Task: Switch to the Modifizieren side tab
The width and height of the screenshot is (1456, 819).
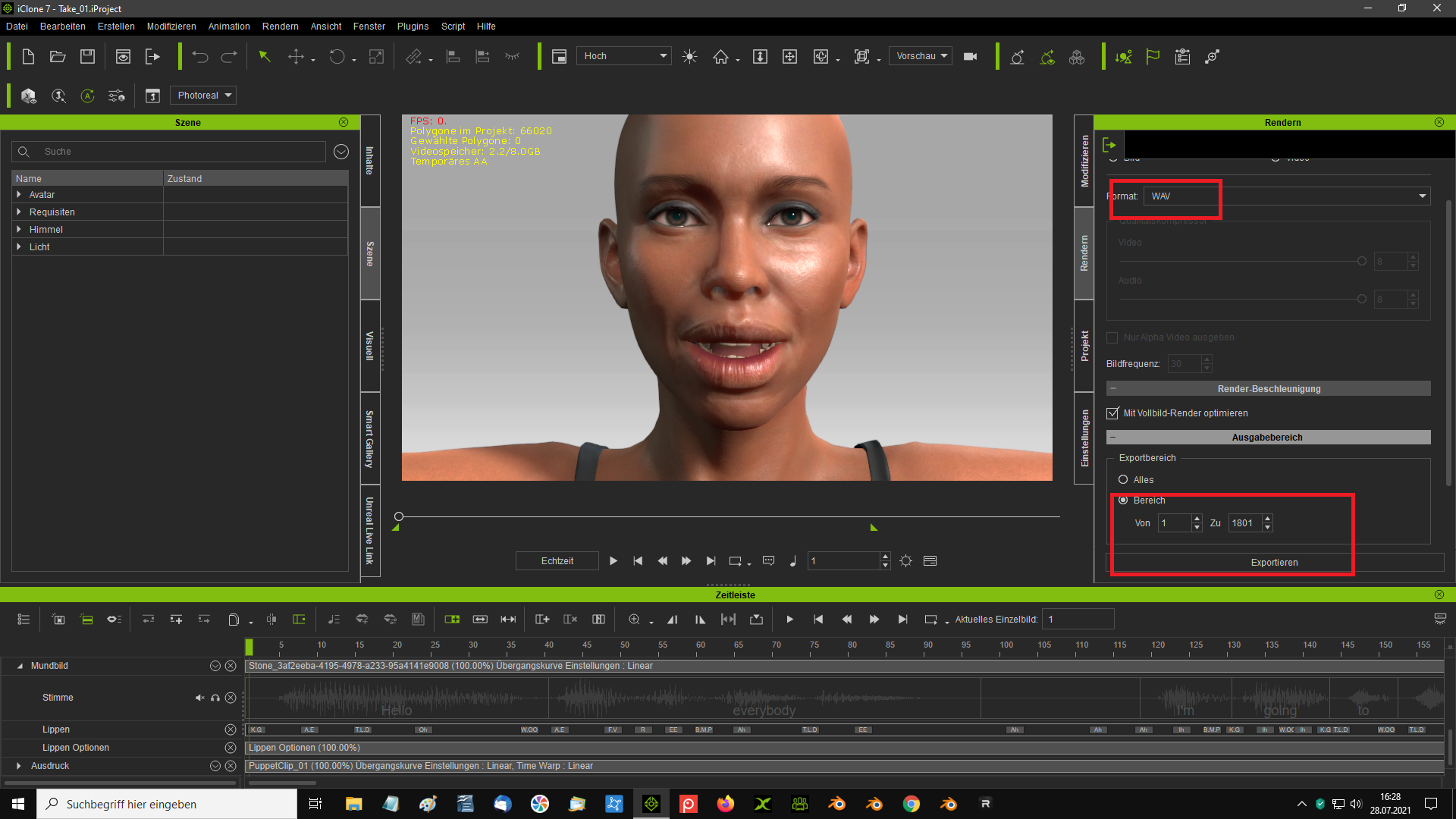Action: point(1084,161)
